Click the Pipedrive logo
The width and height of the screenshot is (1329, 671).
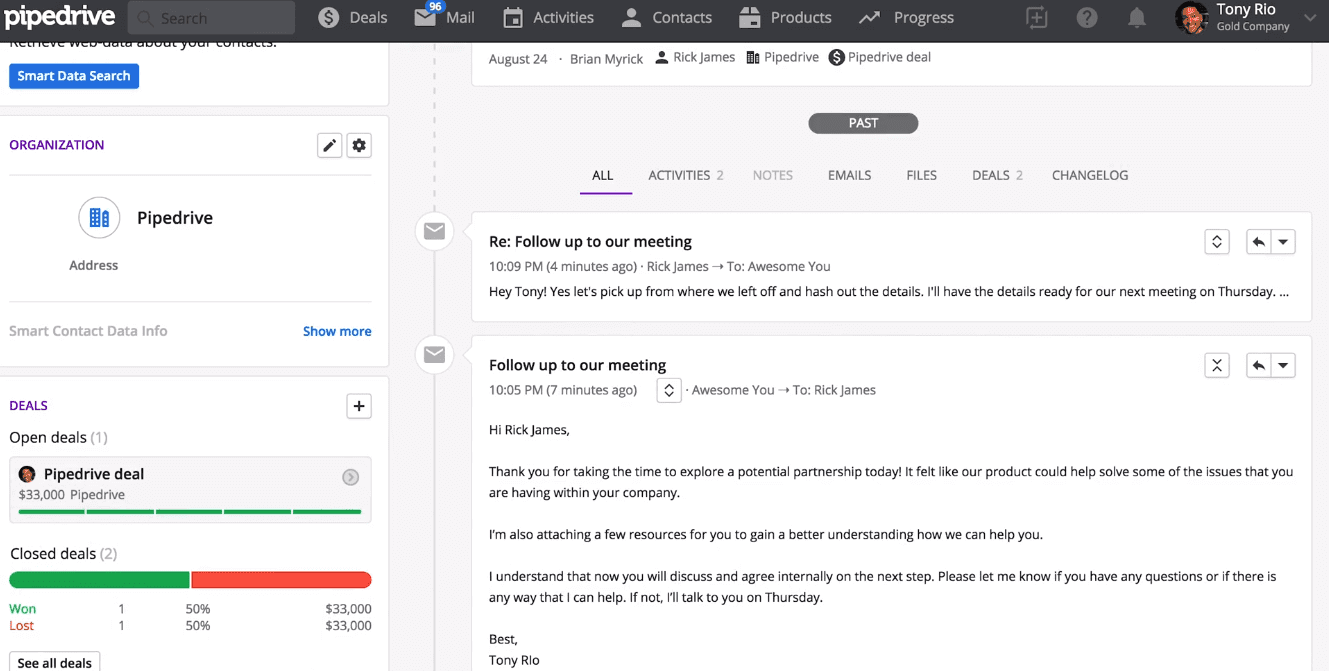point(59,18)
